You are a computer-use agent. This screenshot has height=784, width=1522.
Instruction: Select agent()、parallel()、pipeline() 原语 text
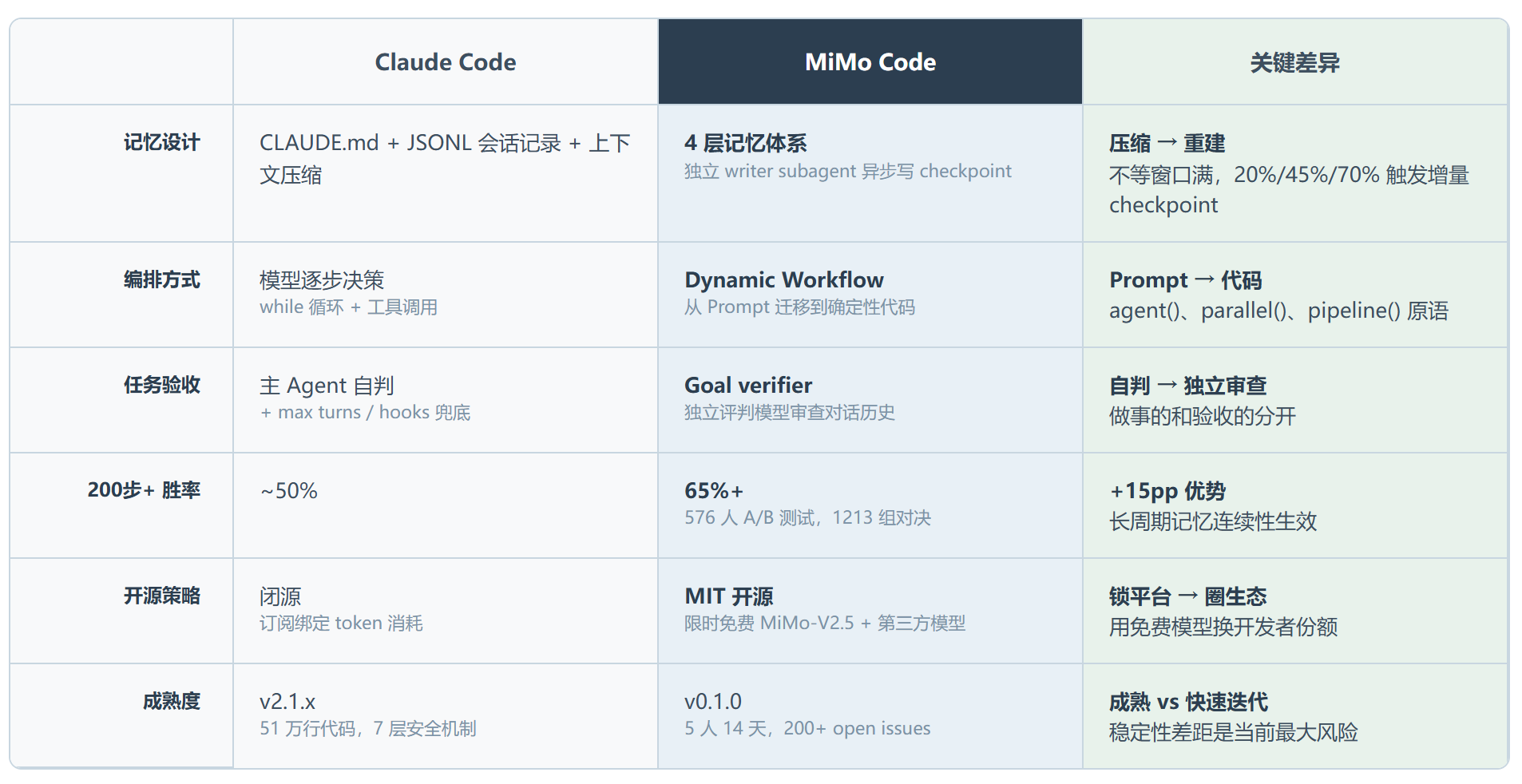coord(1278,311)
